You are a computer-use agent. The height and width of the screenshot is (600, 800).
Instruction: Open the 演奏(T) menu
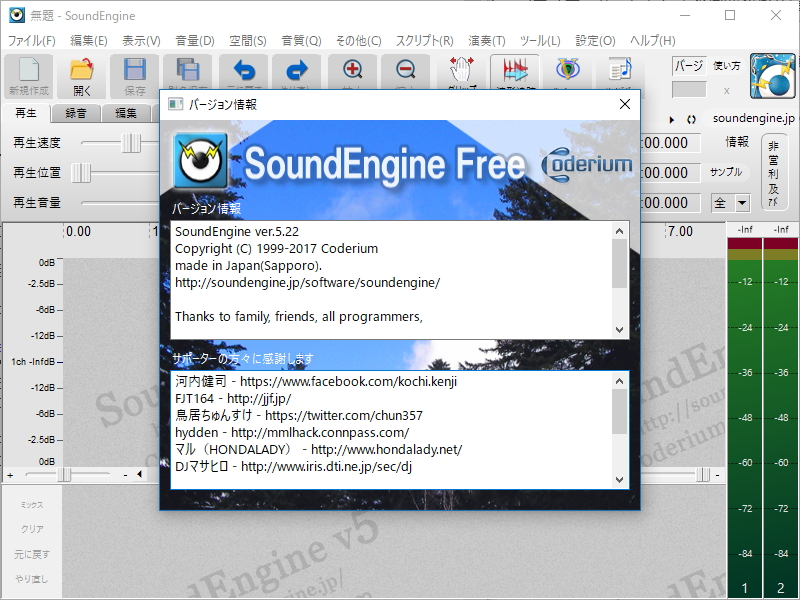(x=487, y=41)
